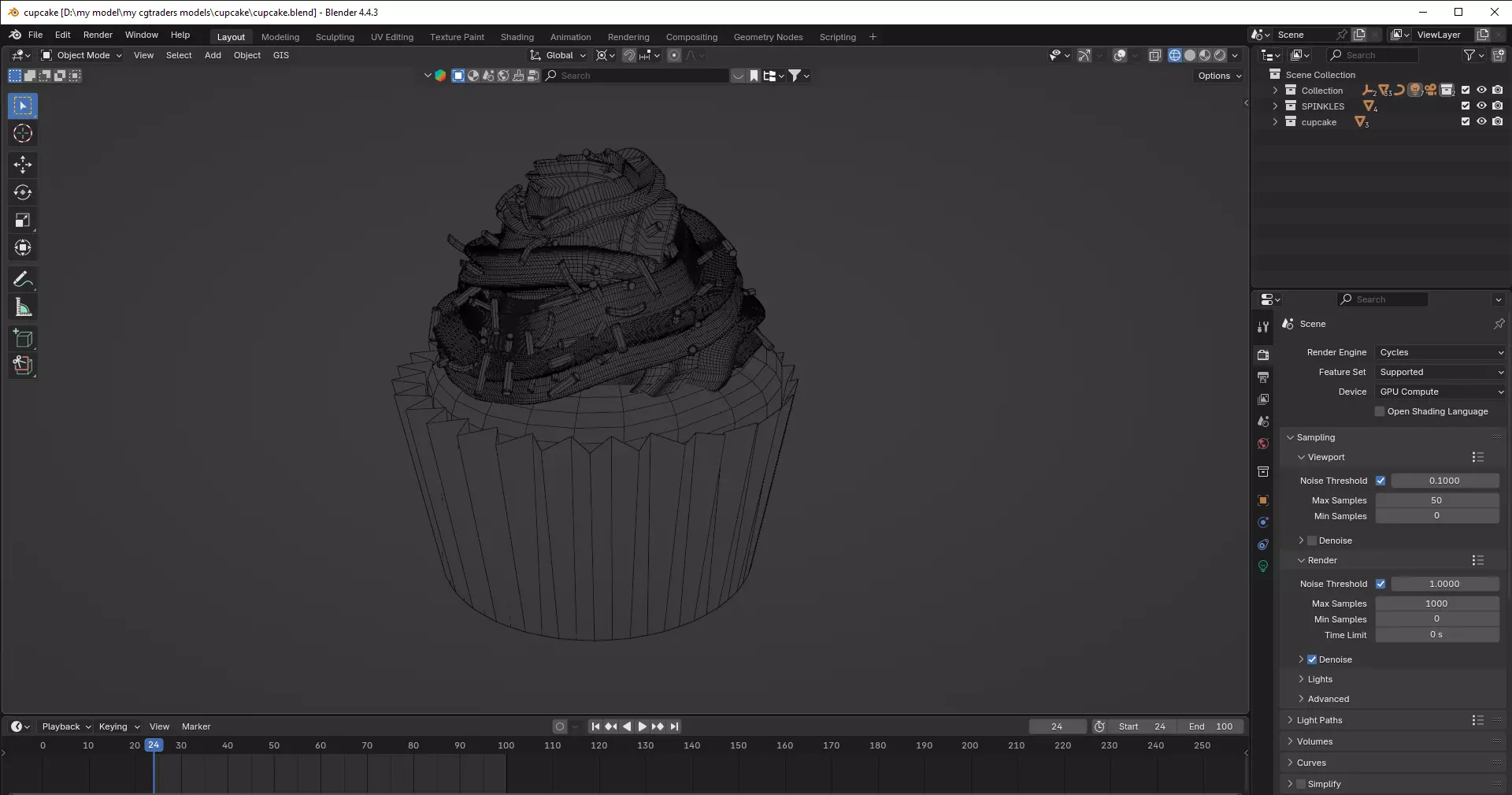Open the GIS menu in viewport header
Screen dimensions: 1512x795
click(x=281, y=55)
